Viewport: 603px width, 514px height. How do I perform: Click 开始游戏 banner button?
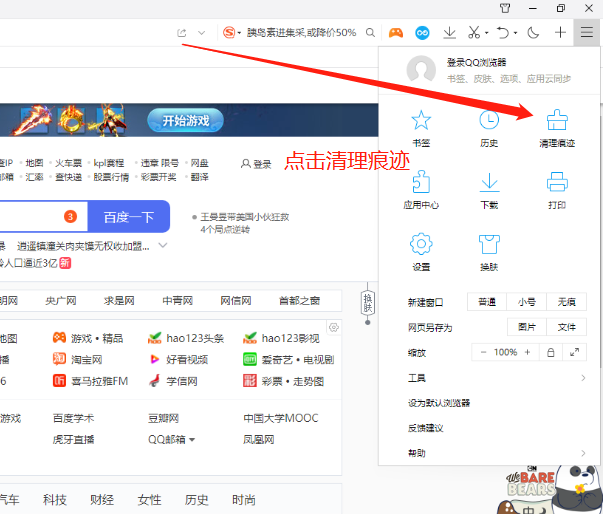coord(185,120)
